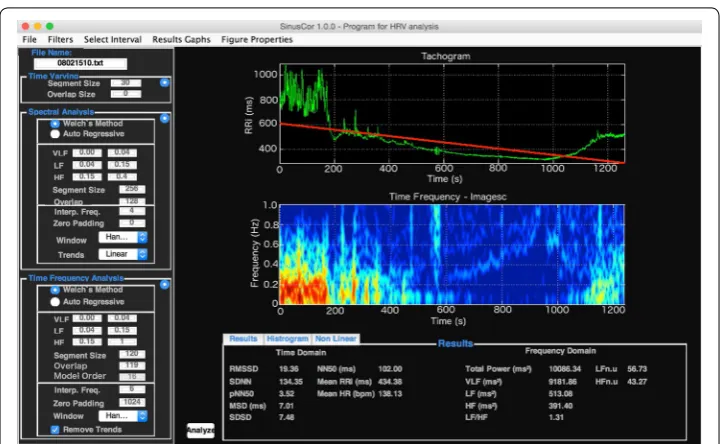
Task: Click the pNN50 value 3.52
Action: coord(286,394)
